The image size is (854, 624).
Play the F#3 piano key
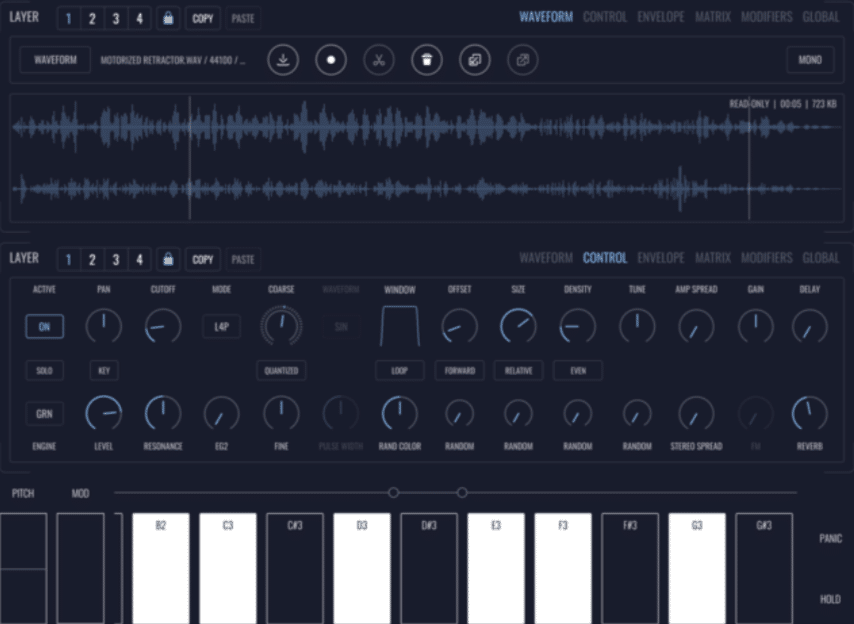point(630,568)
